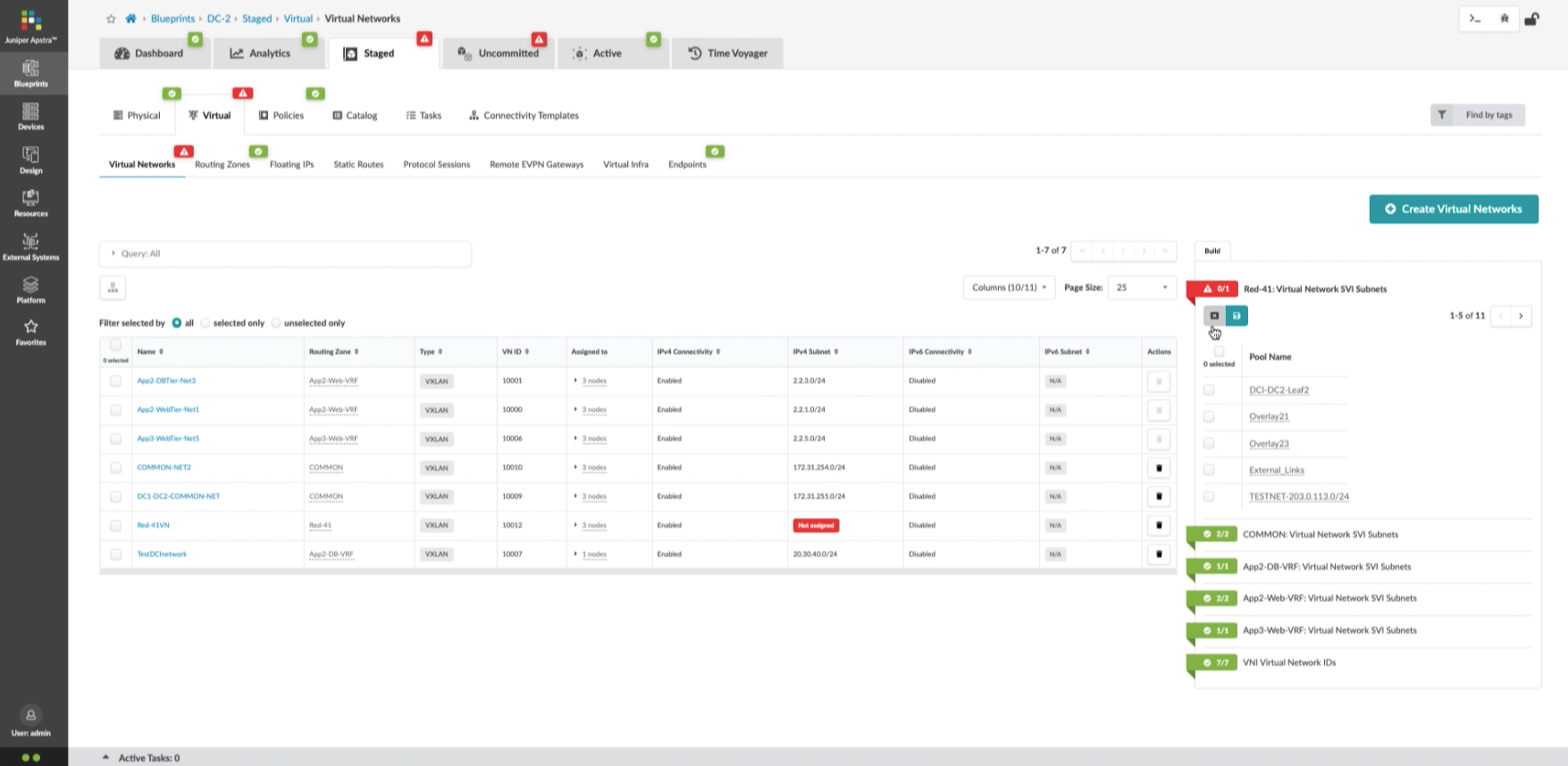Click the 'Not assigned' IPv4 subnet badge
This screenshot has height=766, width=1568.
coord(816,526)
